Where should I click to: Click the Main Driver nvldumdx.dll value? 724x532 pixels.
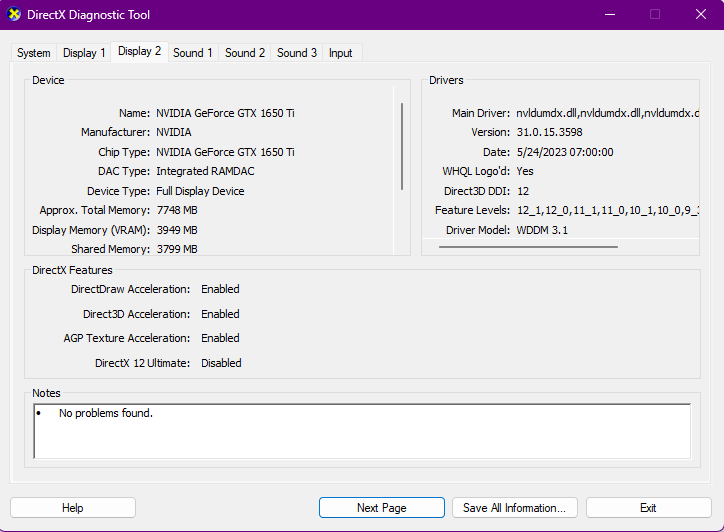click(x=607, y=113)
